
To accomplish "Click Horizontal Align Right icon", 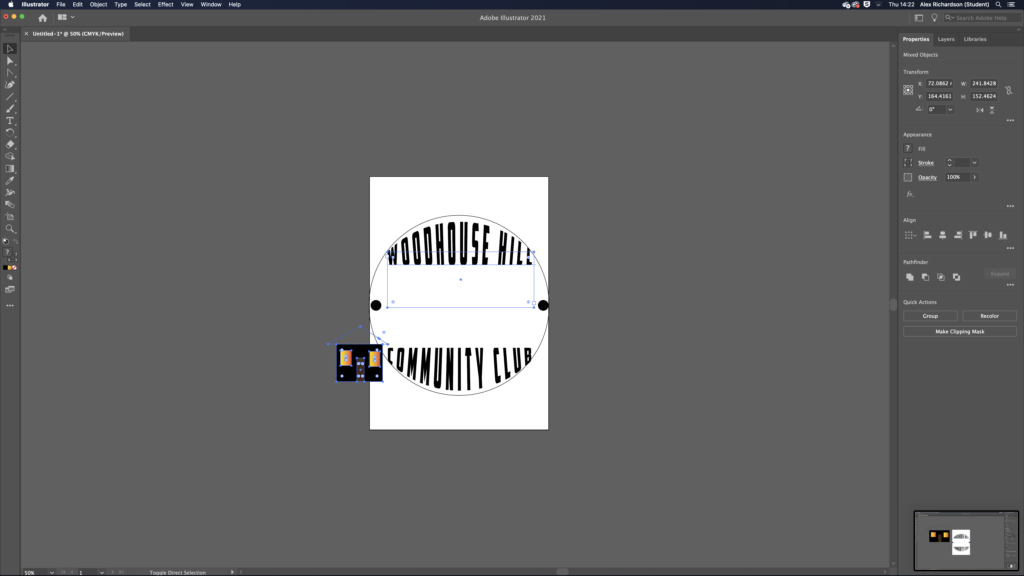I will tap(958, 235).
